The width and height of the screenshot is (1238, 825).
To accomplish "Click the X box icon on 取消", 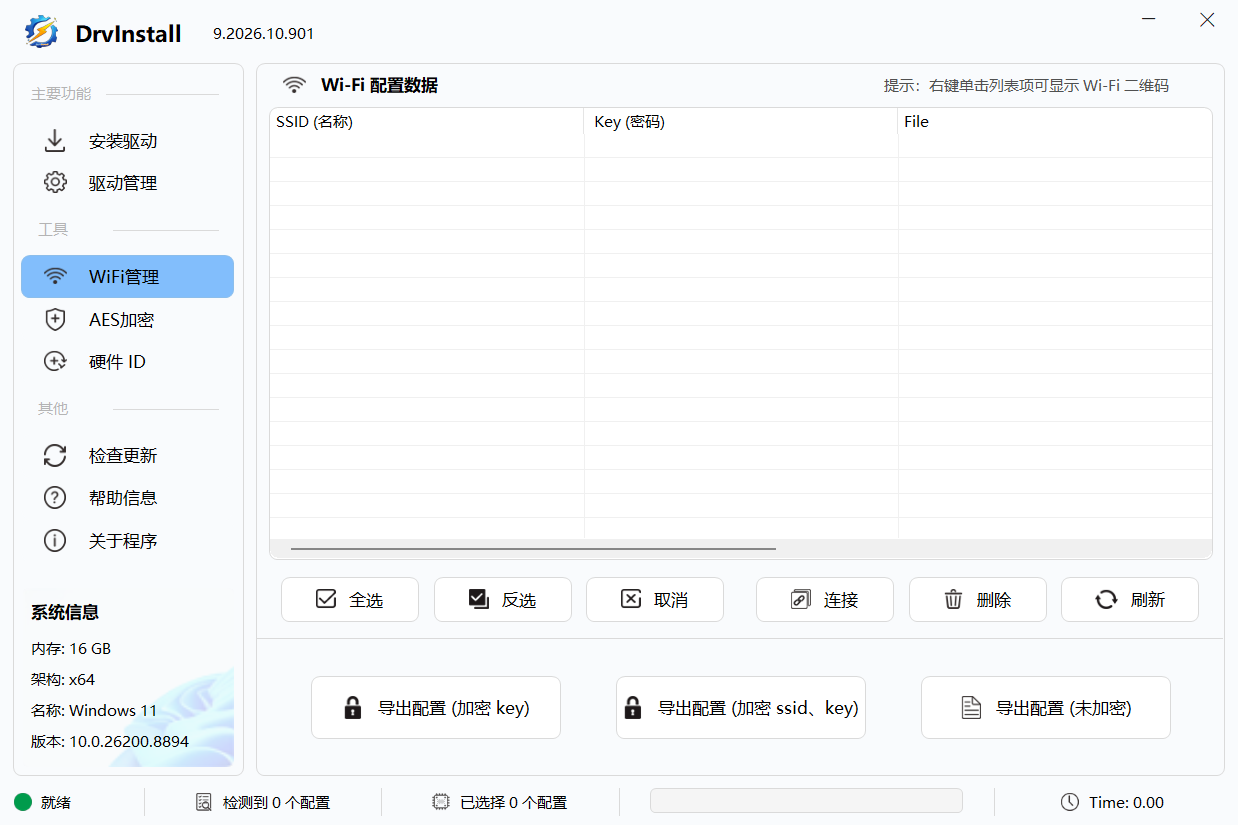I will pos(631,599).
